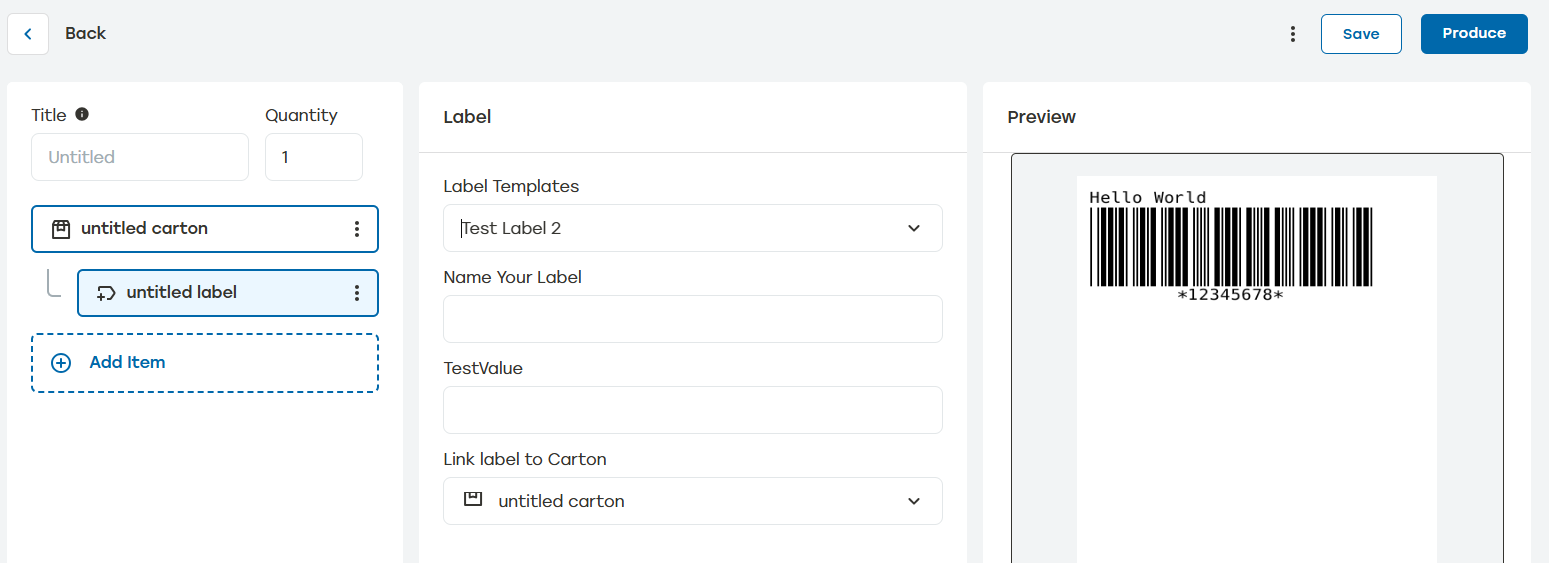Click the Quantity field label
This screenshot has height=563, width=1549.
click(301, 115)
